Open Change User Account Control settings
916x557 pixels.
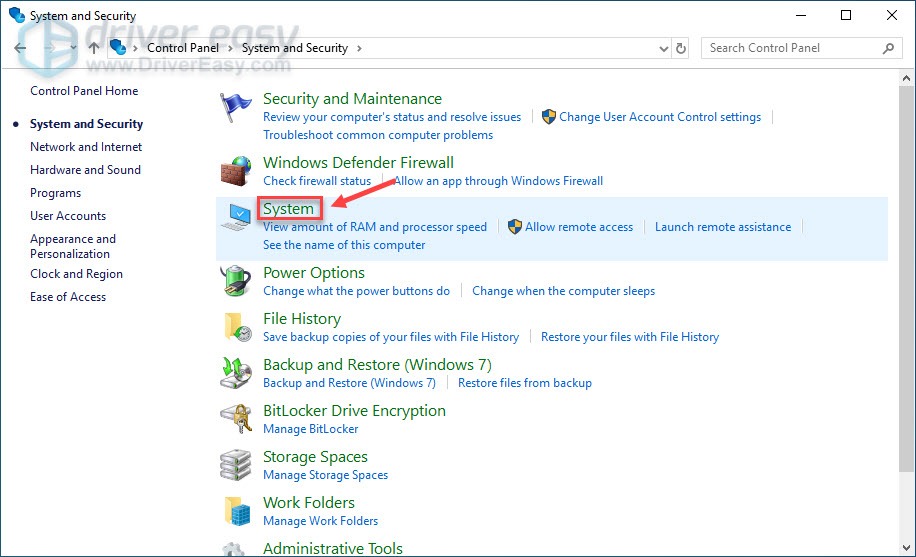click(660, 117)
